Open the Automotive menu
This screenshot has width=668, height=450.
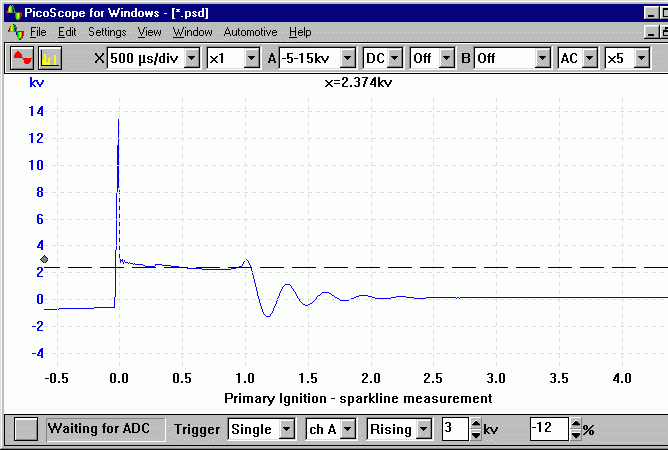pos(250,32)
